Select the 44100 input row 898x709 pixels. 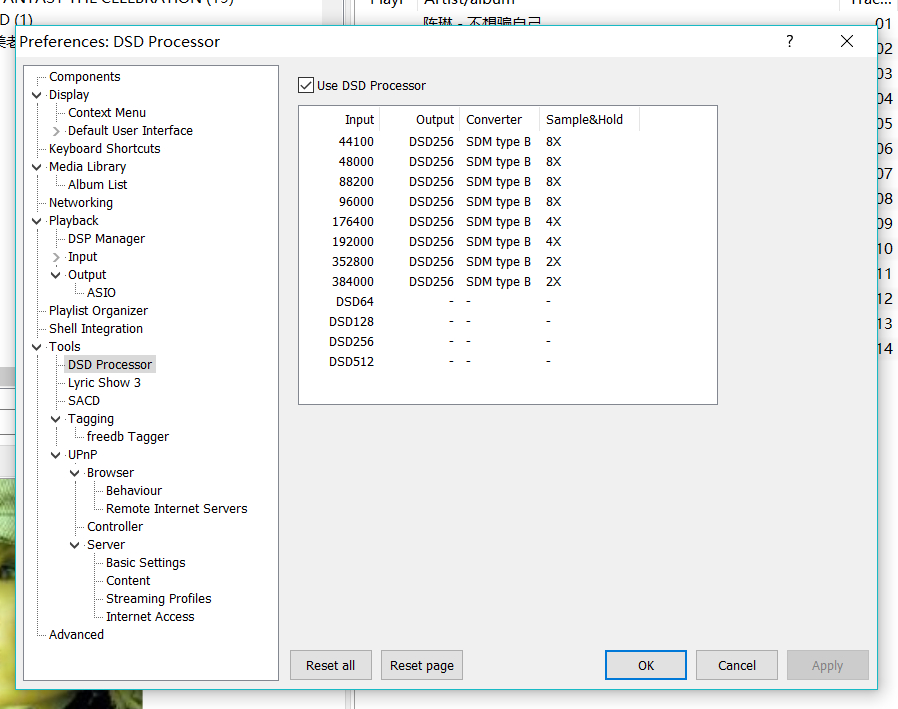pyautogui.click(x=507, y=141)
